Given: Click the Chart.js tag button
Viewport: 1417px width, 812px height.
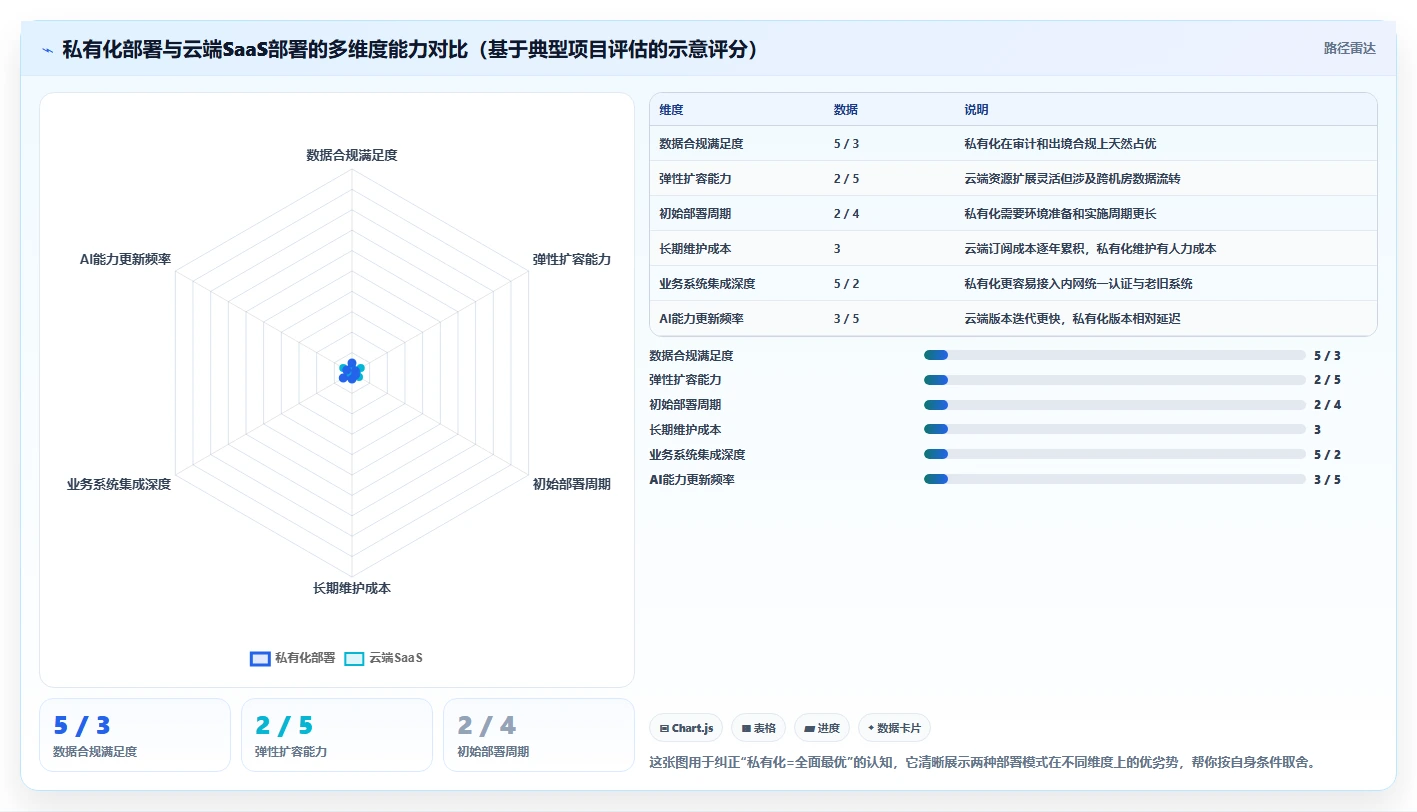Looking at the screenshot, I should click(686, 728).
